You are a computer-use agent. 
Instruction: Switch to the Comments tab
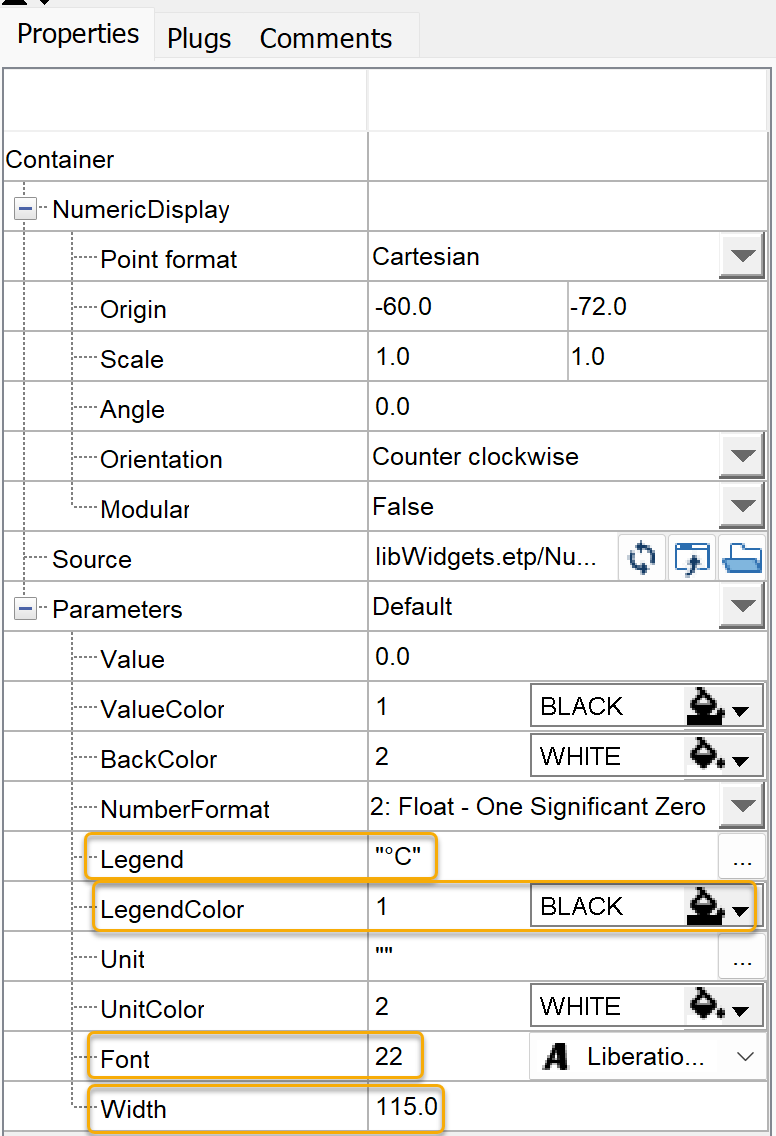(x=326, y=39)
